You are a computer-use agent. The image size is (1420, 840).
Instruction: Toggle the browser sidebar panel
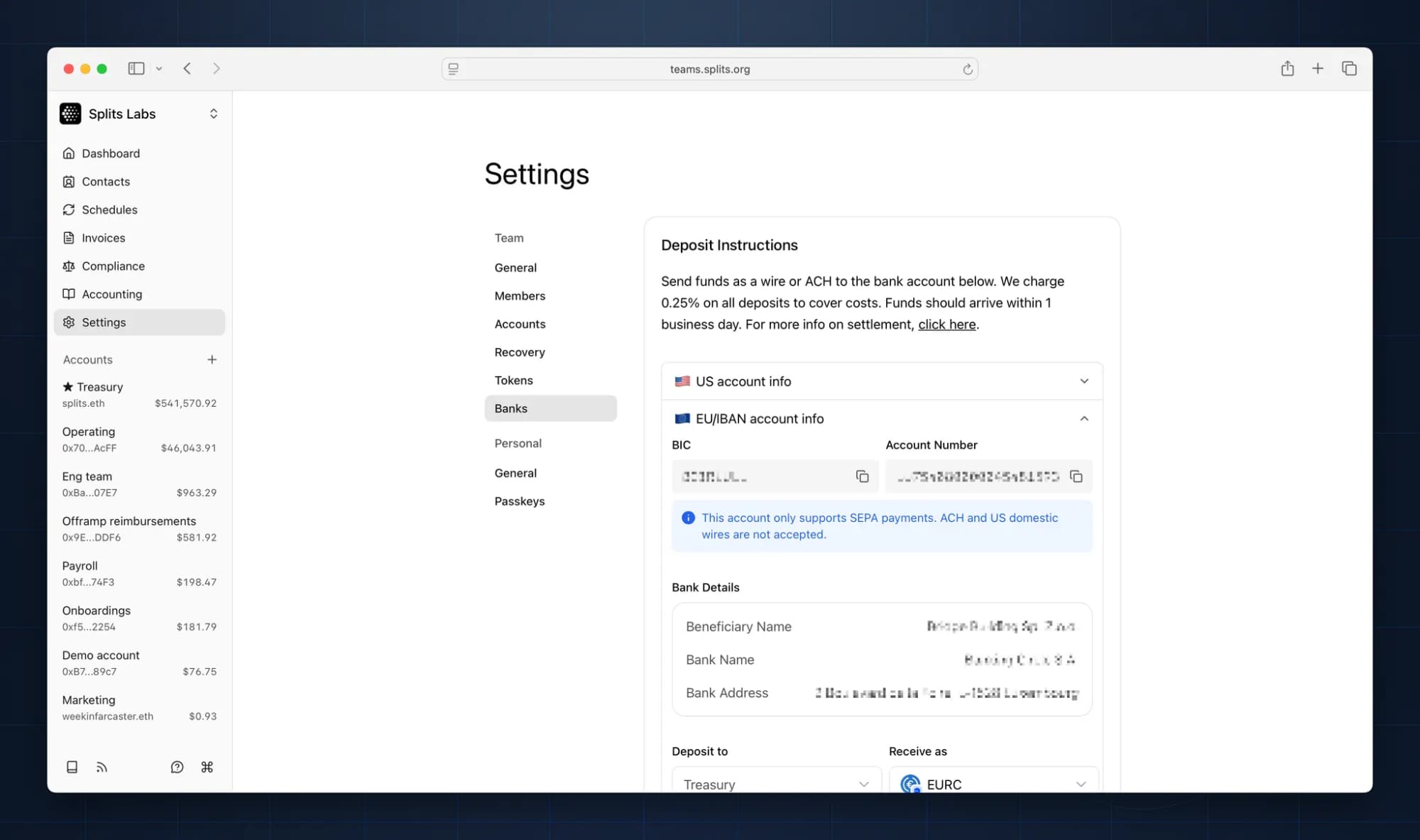point(136,69)
